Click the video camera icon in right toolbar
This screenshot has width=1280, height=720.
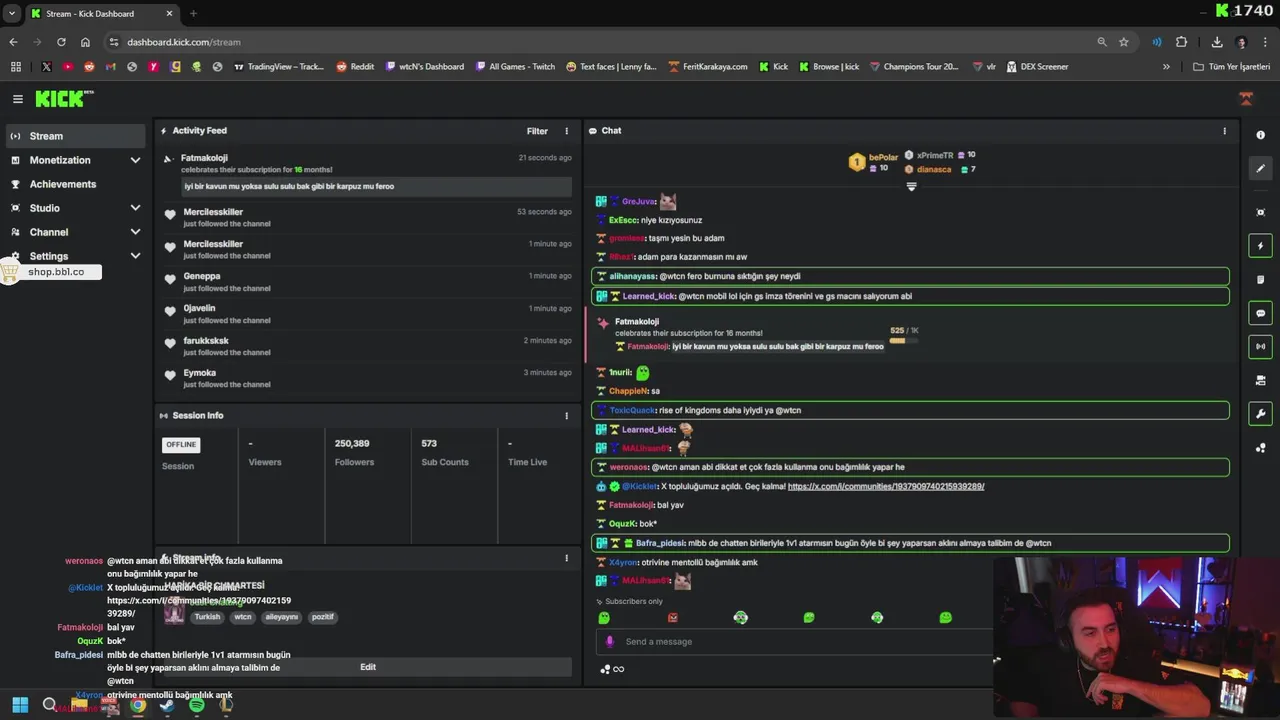click(x=1260, y=380)
